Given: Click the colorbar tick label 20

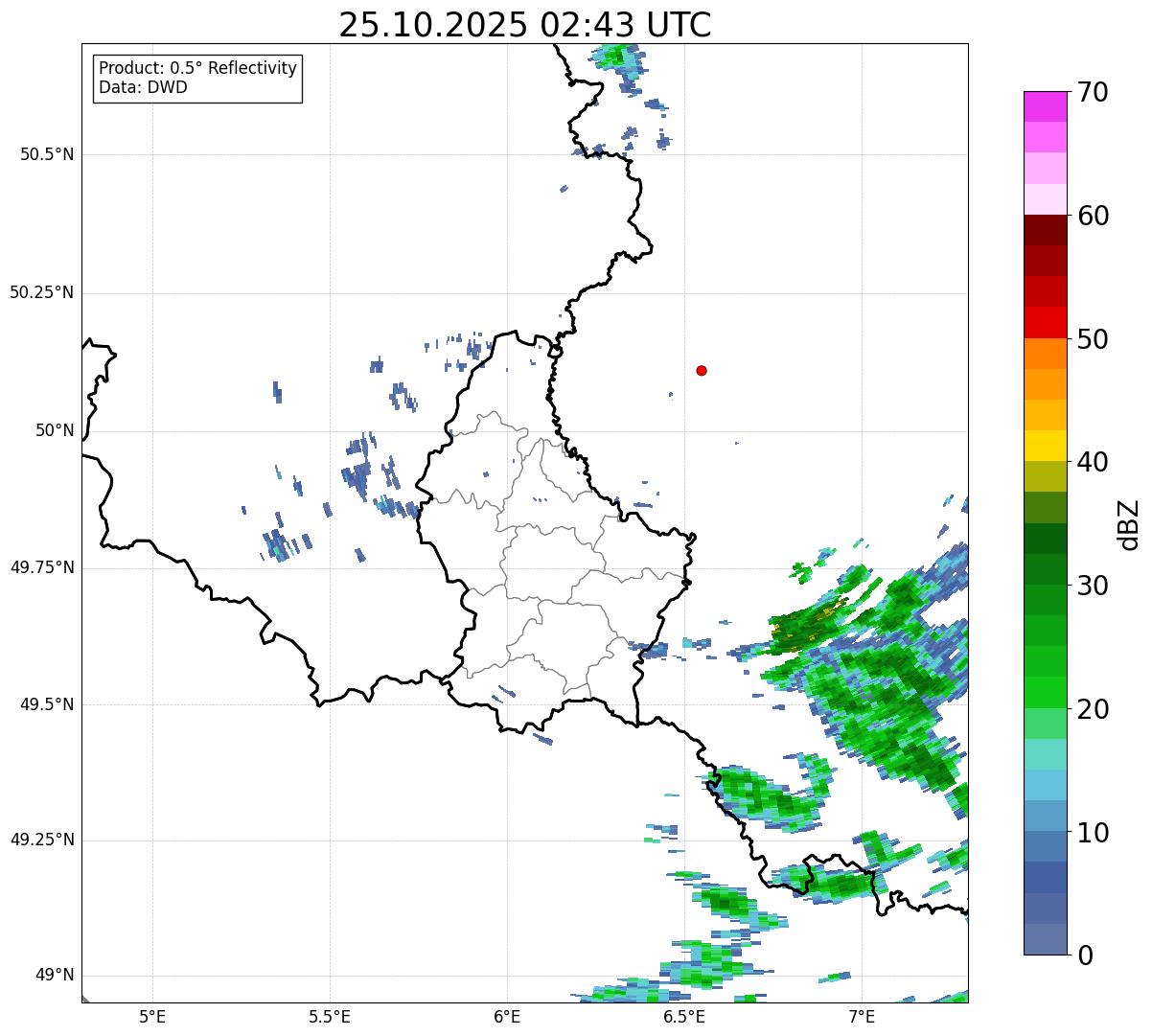Looking at the screenshot, I should [1092, 709].
